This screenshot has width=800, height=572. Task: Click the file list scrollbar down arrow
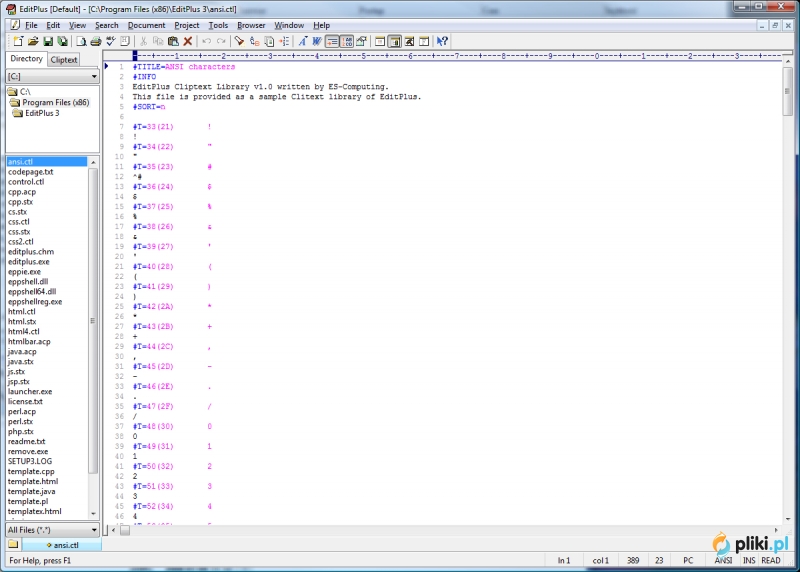point(93,514)
